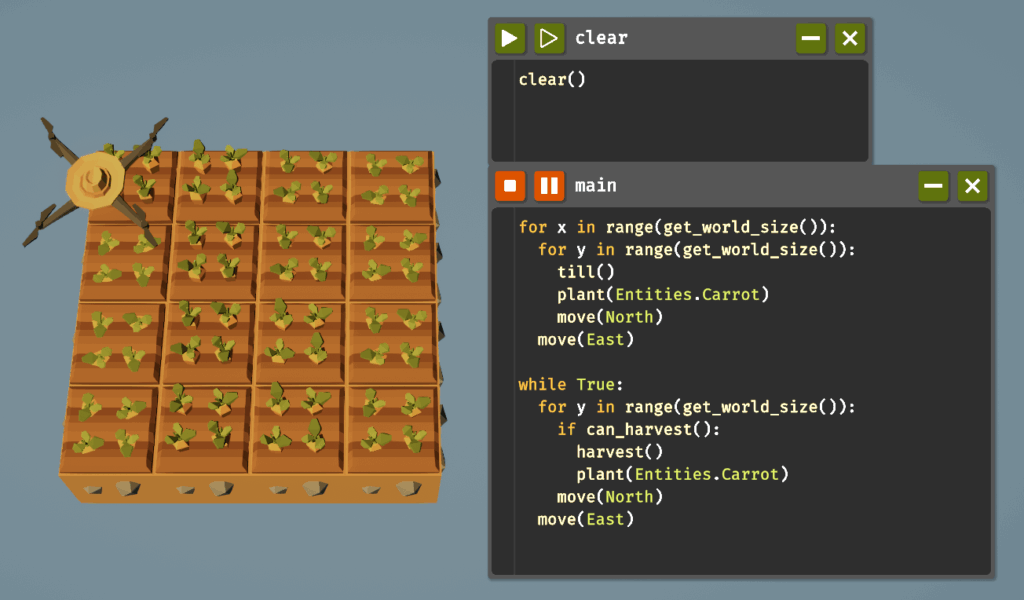The width and height of the screenshot is (1024, 600).
Task: Step through the clear script with outlined play icon
Action: click(549, 39)
